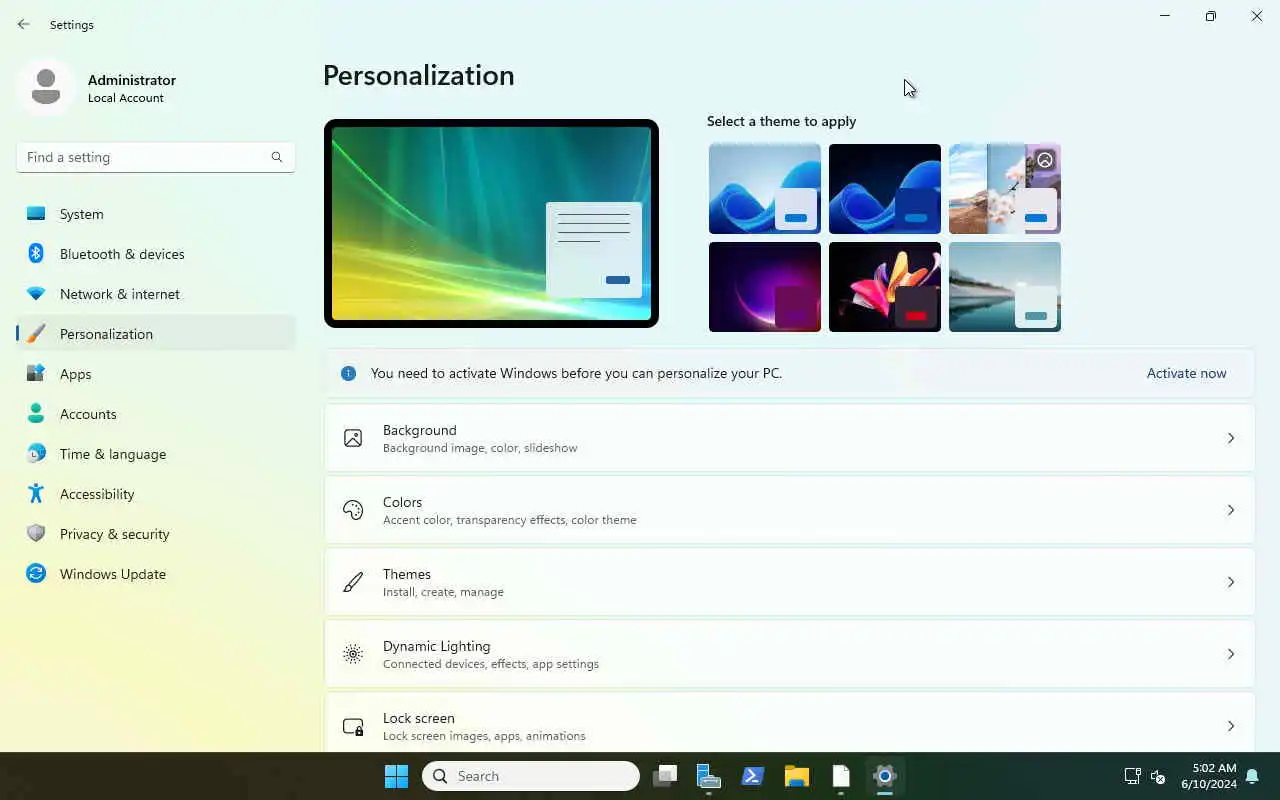Viewport: 1280px width, 800px height.
Task: Click the search magnifier in Find a setting
Action: click(x=277, y=157)
